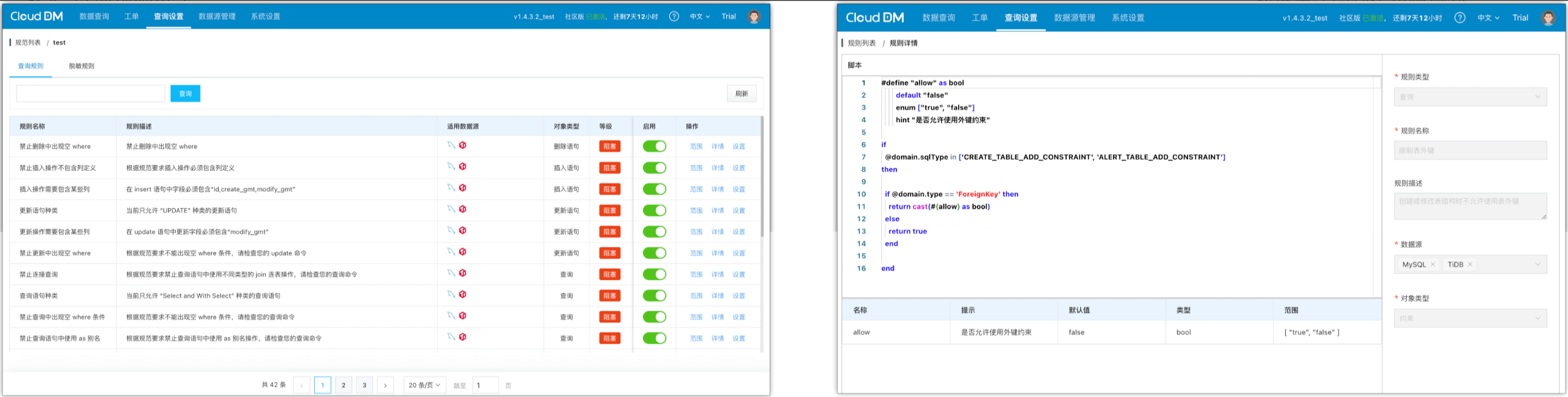Expand the 规则类型 dropdown in rule details
This screenshot has height=397, width=1568.
coord(1470,97)
